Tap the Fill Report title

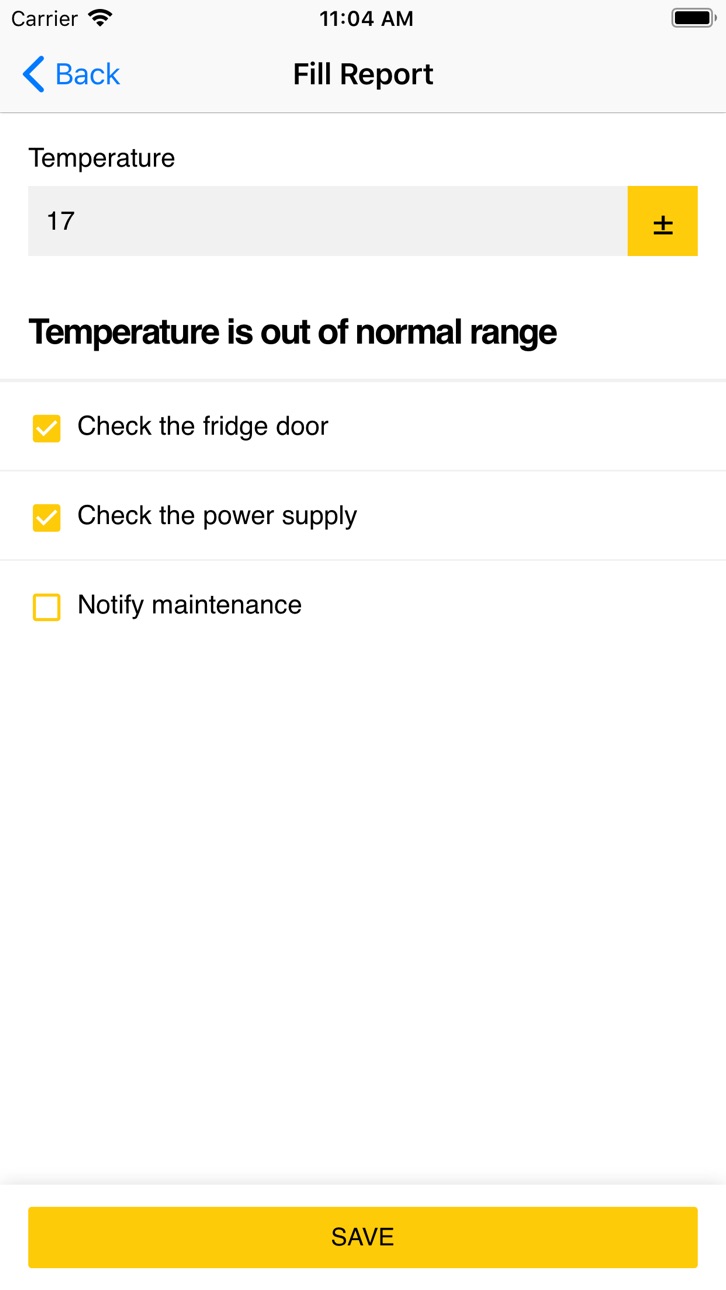[x=363, y=74]
